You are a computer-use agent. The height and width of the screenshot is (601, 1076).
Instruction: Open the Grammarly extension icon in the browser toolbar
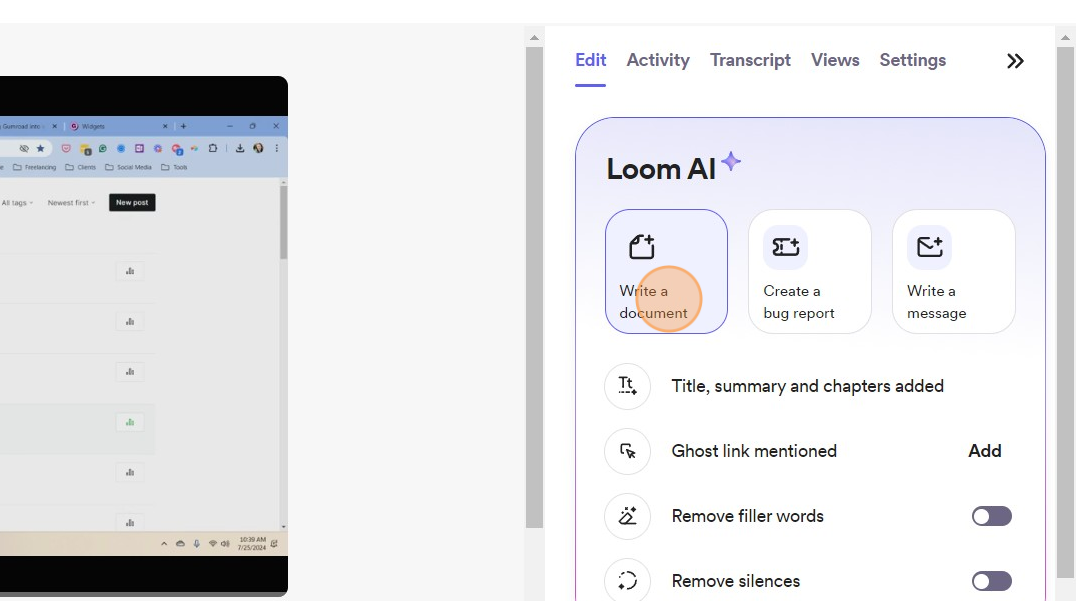pos(102,147)
